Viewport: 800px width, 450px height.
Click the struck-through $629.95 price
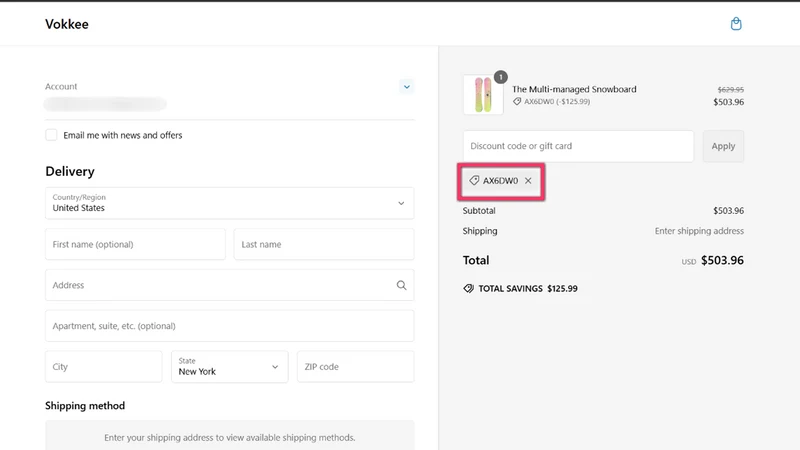point(731,90)
